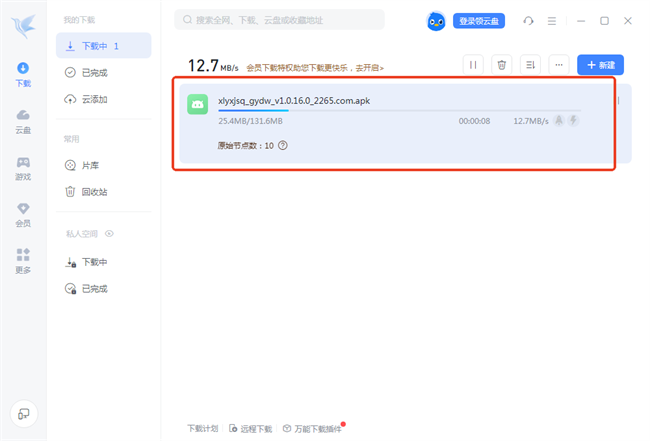
Task: Click the 新建 new task button
Action: pyautogui.click(x=600, y=65)
